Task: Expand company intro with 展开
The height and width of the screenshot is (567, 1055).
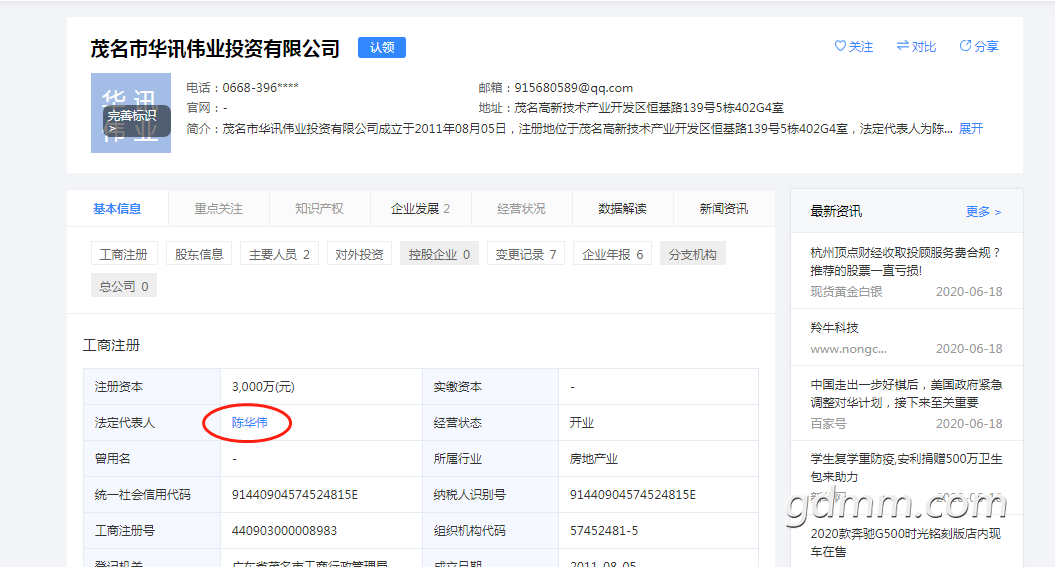Action: click(x=970, y=129)
